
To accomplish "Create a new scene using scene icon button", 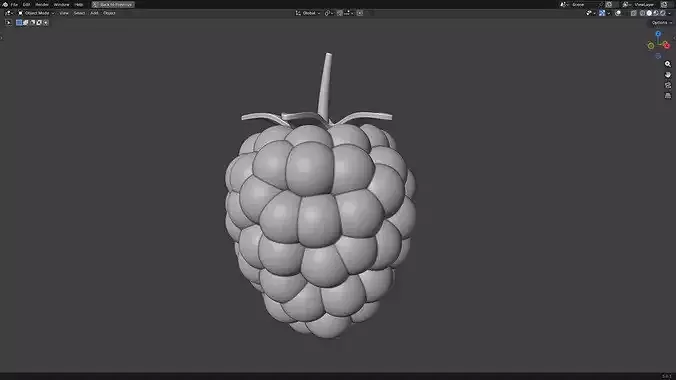I will (609, 5).
